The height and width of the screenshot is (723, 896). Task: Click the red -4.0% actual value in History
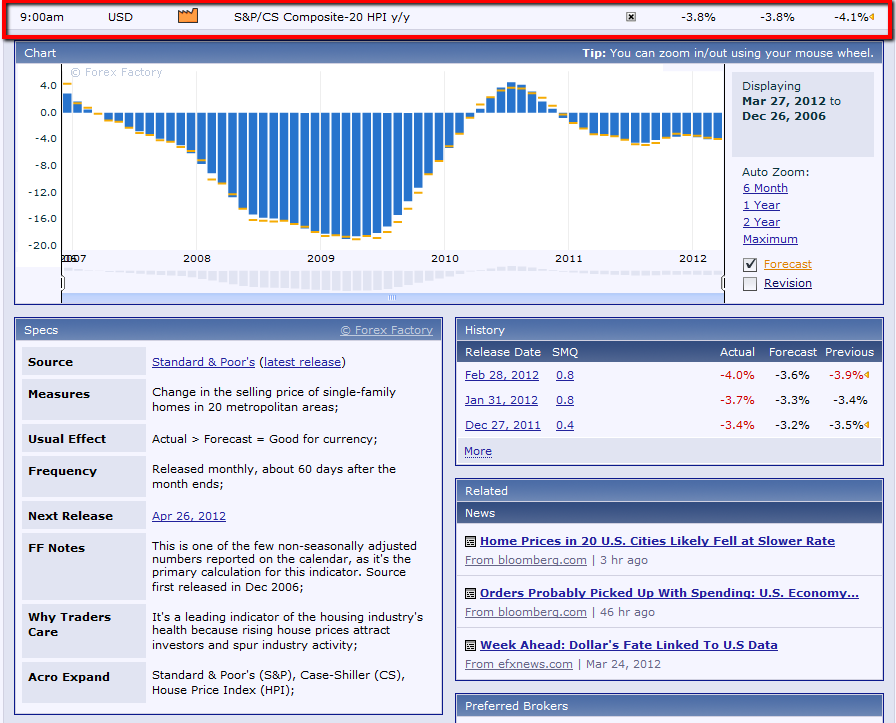click(x=737, y=375)
